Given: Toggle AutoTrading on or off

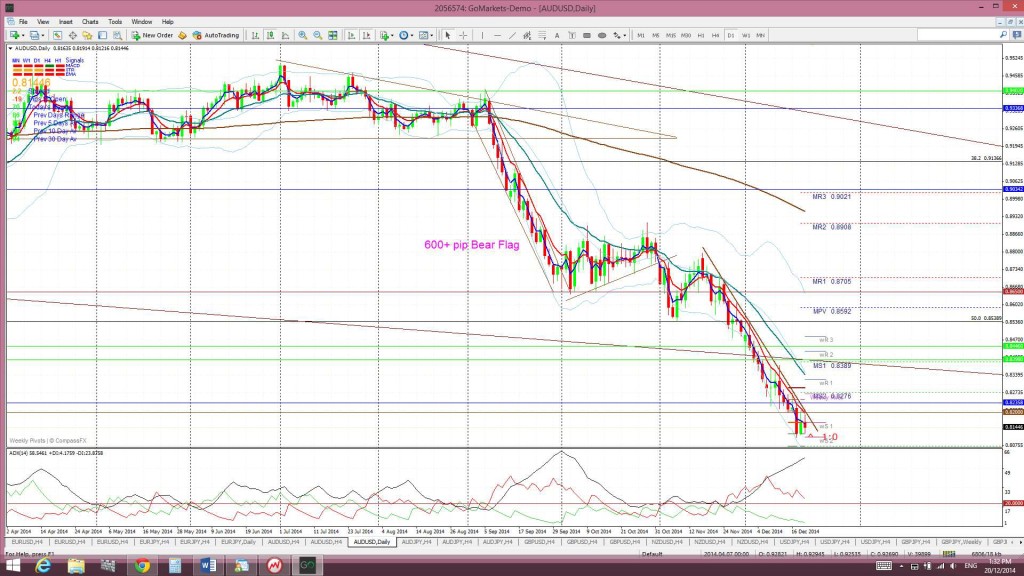Looking at the screenshot, I should [216, 35].
